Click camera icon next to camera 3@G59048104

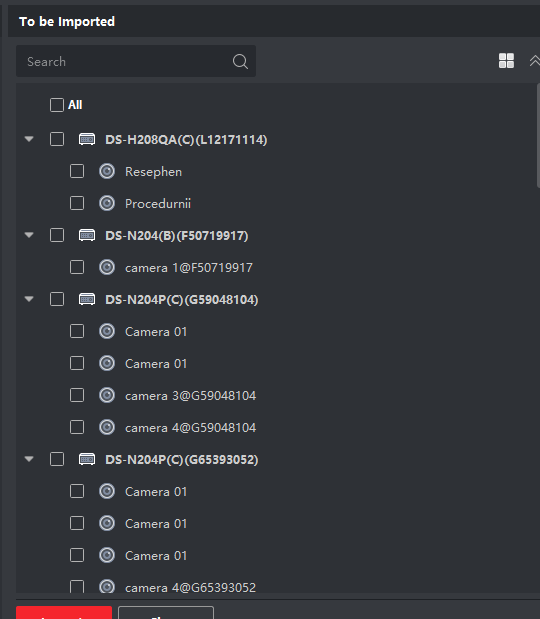pyautogui.click(x=107, y=395)
